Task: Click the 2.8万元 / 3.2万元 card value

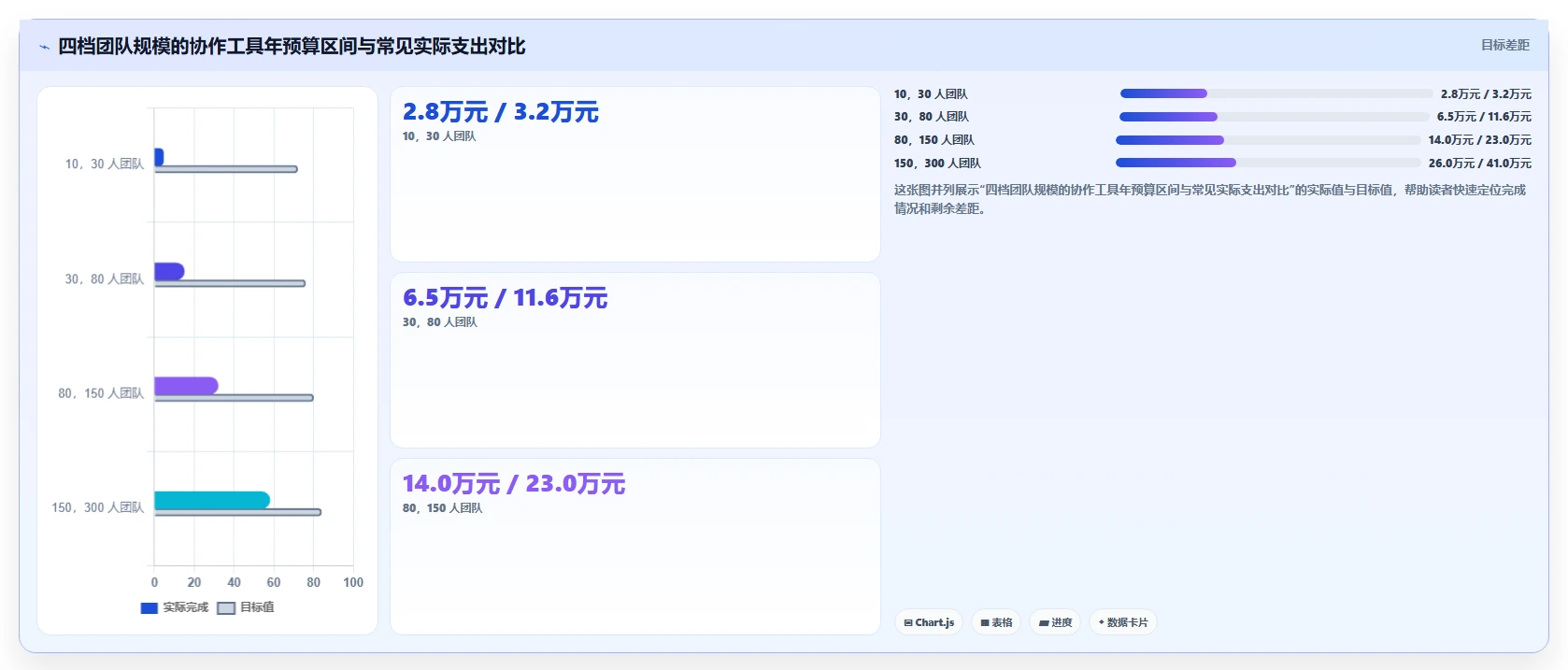Action: 501,112
